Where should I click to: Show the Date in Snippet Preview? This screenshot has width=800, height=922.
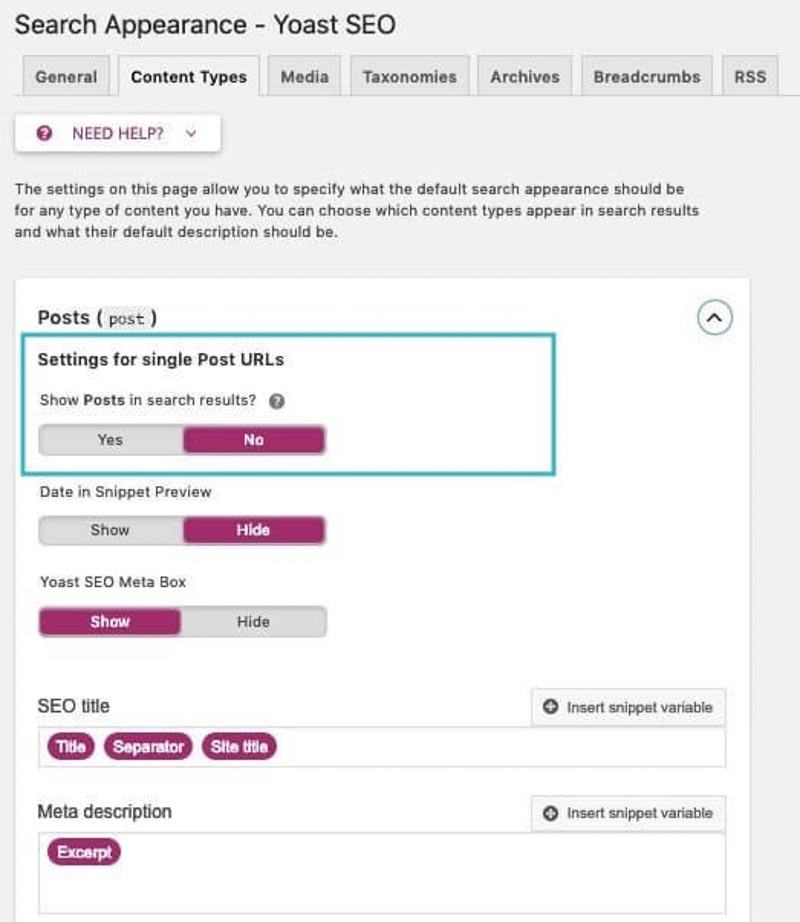[x=109, y=530]
